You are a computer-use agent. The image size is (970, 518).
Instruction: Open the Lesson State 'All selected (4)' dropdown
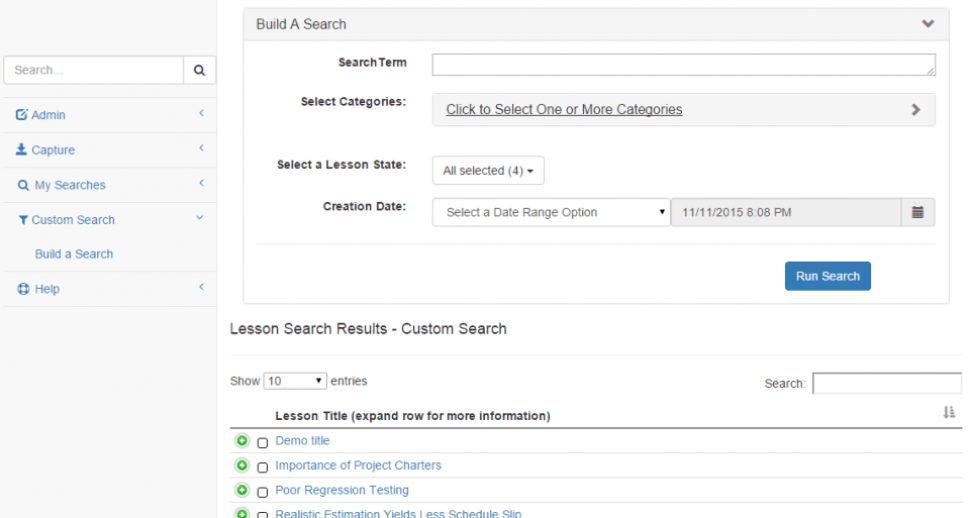[488, 171]
